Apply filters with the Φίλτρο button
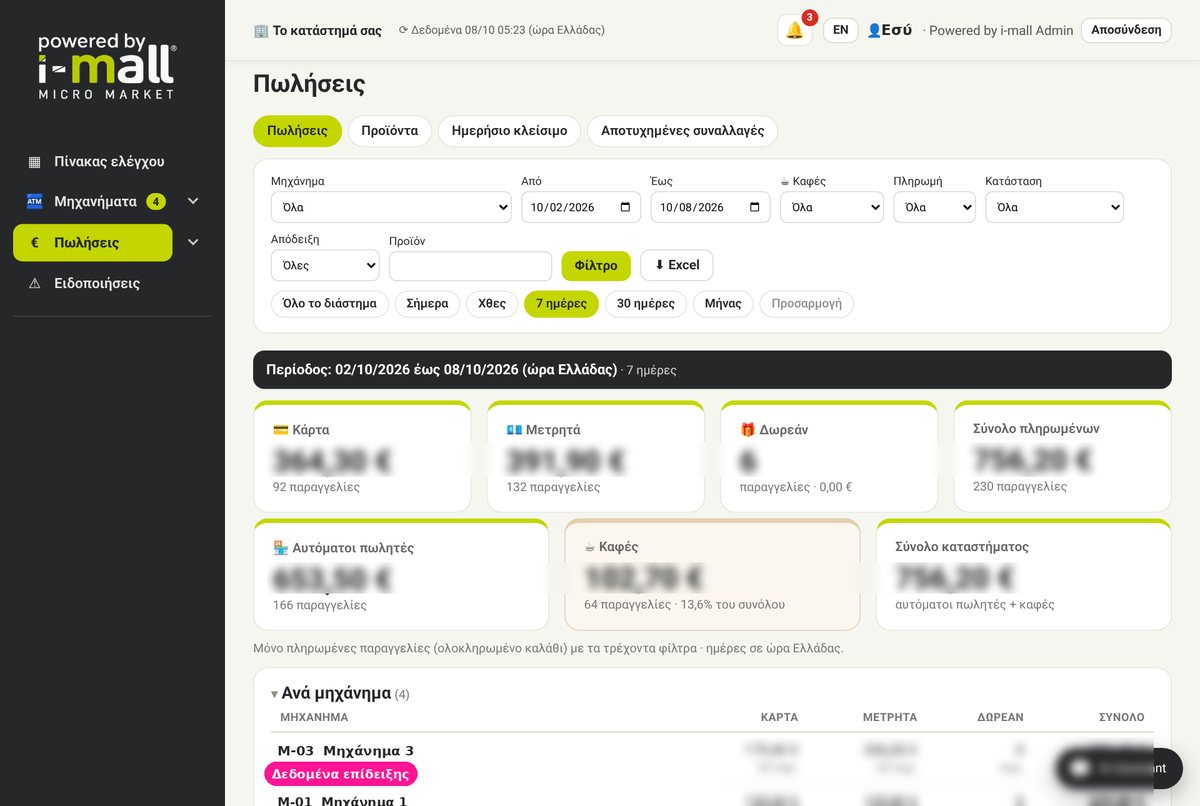This screenshot has width=1200, height=806. [x=596, y=265]
